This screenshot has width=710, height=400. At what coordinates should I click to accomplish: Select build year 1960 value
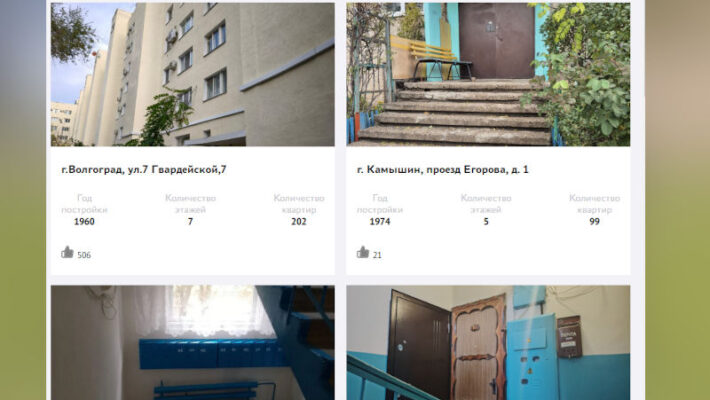click(84, 222)
